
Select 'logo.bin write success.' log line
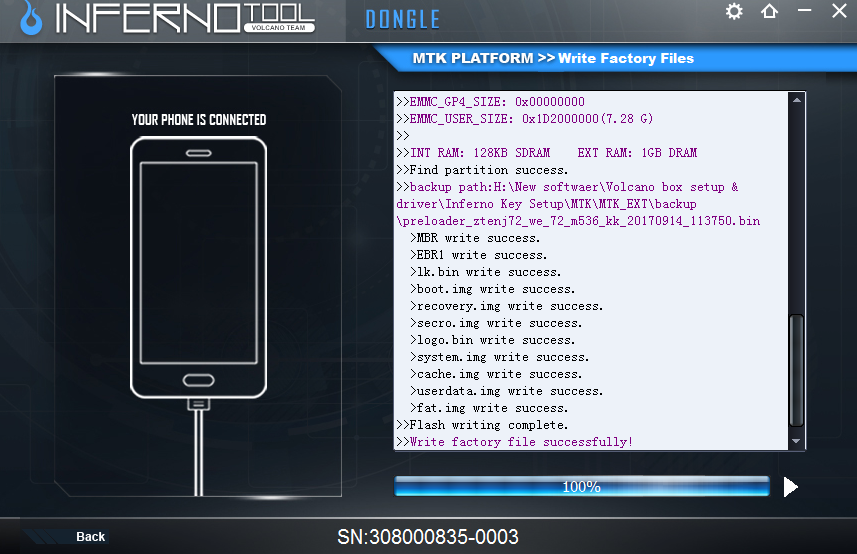492,340
